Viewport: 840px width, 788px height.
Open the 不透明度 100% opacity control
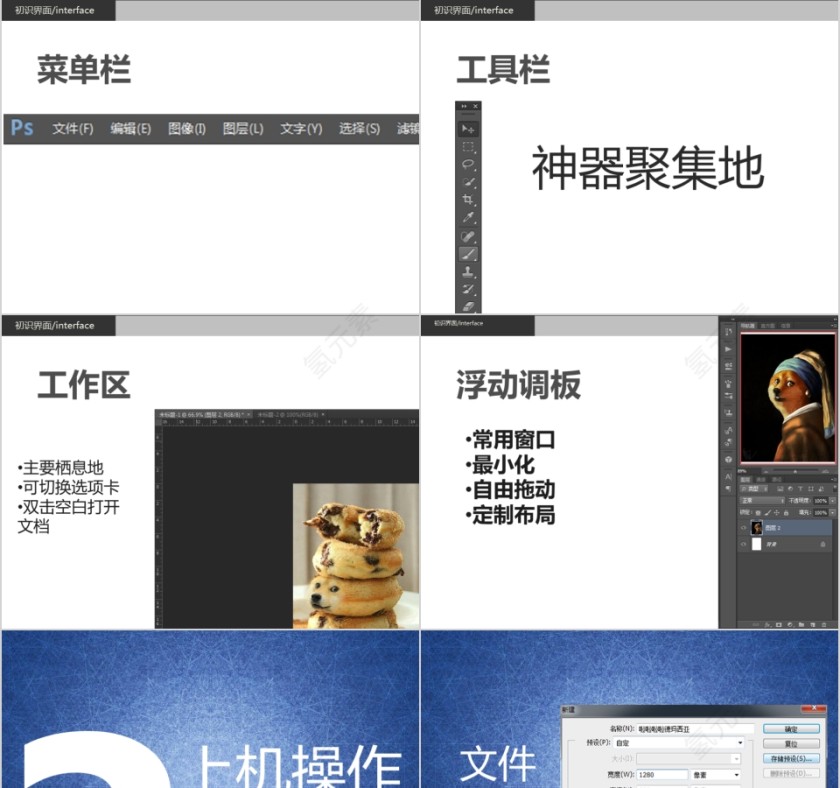(821, 500)
